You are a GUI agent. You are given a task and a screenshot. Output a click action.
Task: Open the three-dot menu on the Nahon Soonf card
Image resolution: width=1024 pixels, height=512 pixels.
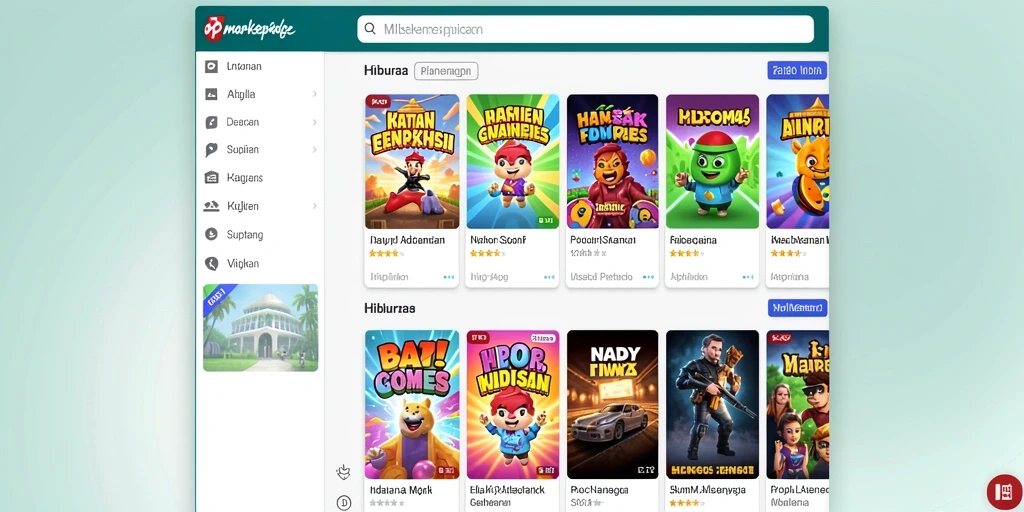[549, 277]
